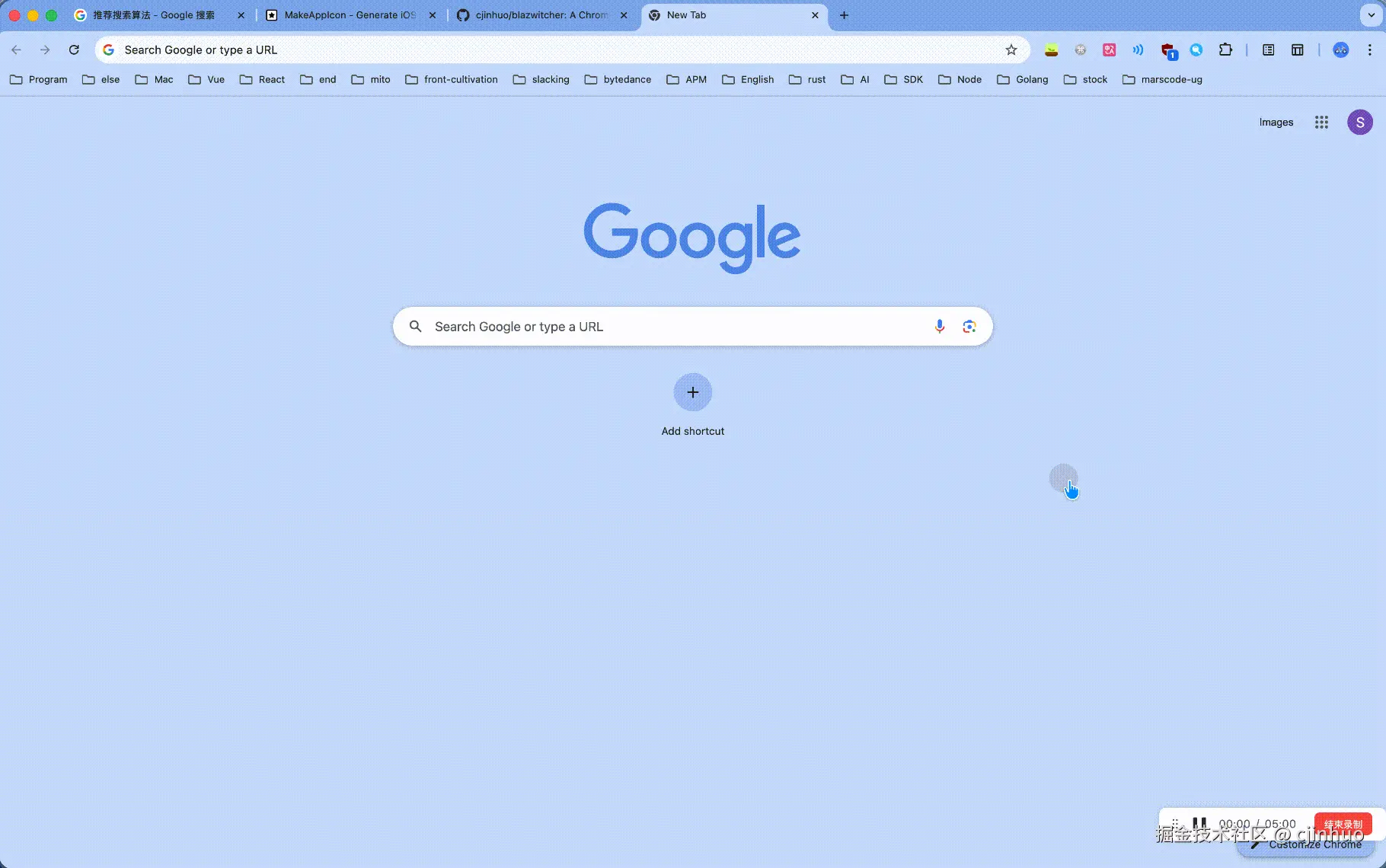
Task: Expand the Mac bookmarks folder
Action: click(154, 80)
